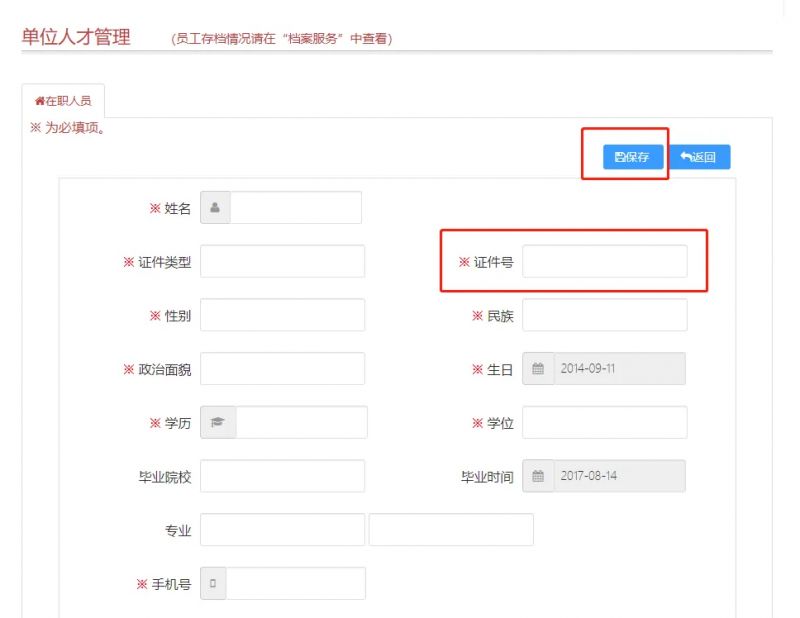Focus the 证件号 input field
The height and width of the screenshot is (618, 800).
(x=605, y=261)
